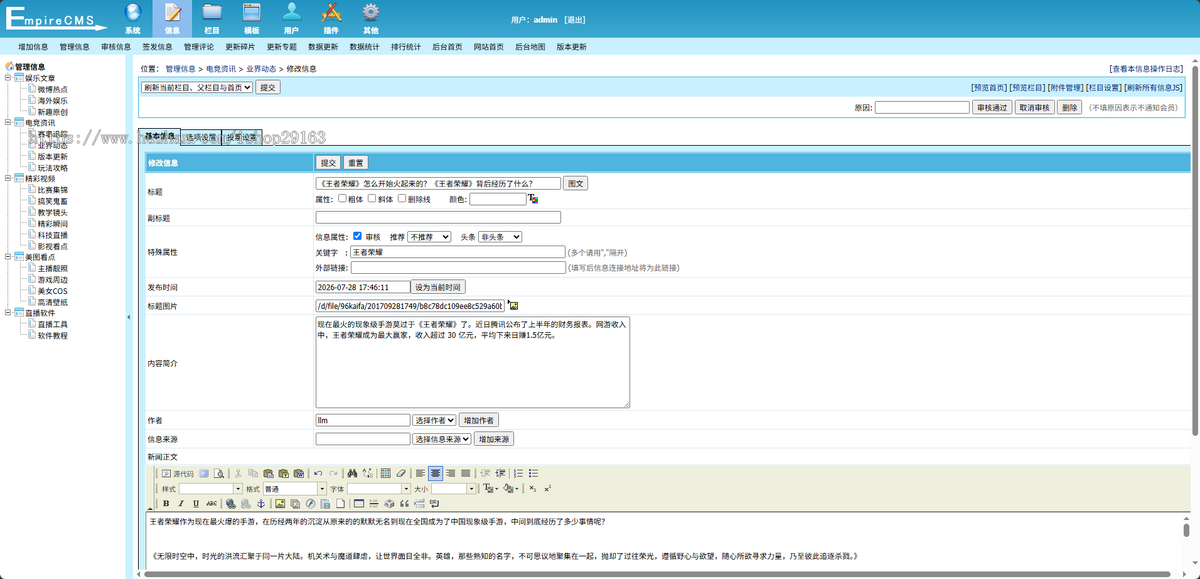Click the 副标题 input field
Image resolution: width=1200 pixels, height=579 pixels.
click(x=438, y=217)
